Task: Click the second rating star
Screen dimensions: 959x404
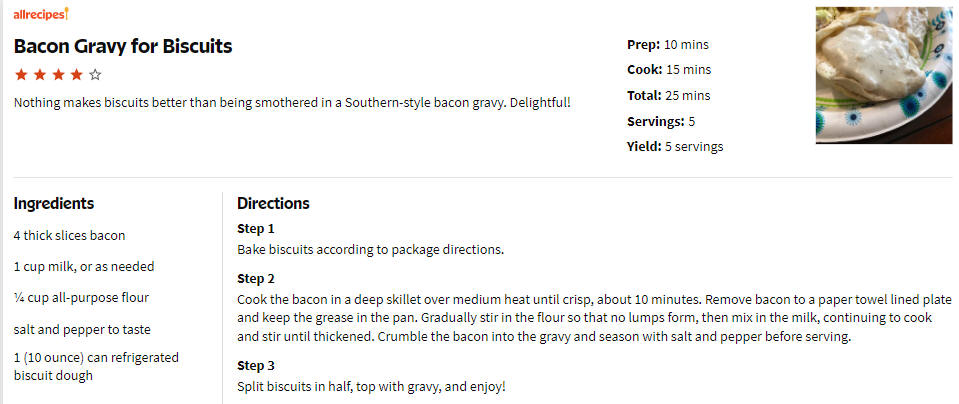Action: click(x=39, y=75)
